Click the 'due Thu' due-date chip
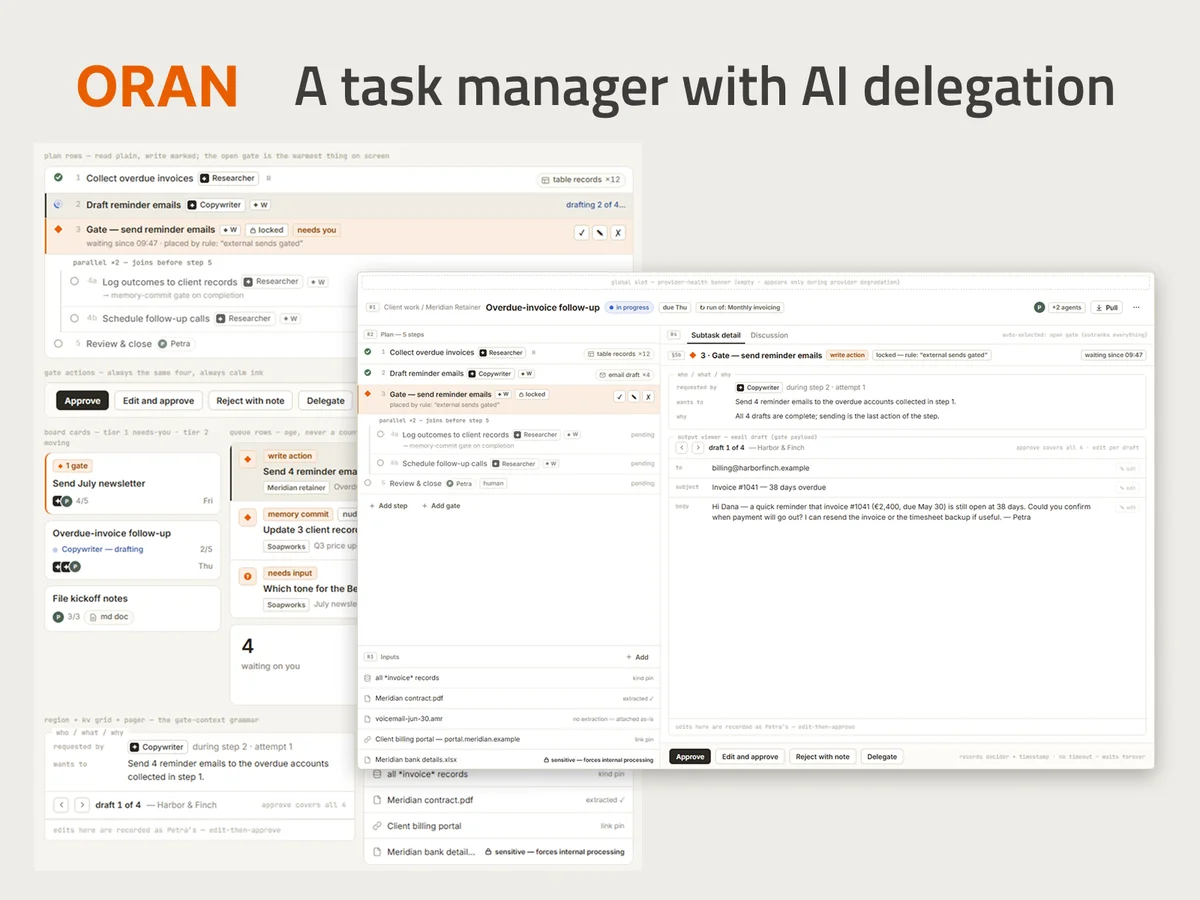 point(675,307)
